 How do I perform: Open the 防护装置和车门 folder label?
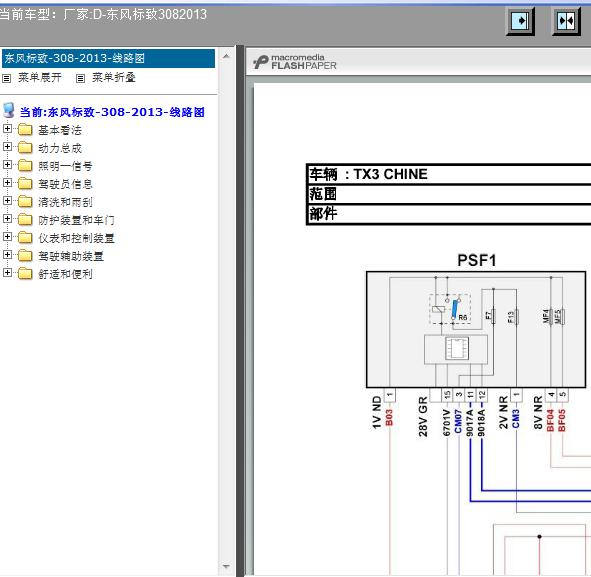(x=76, y=220)
